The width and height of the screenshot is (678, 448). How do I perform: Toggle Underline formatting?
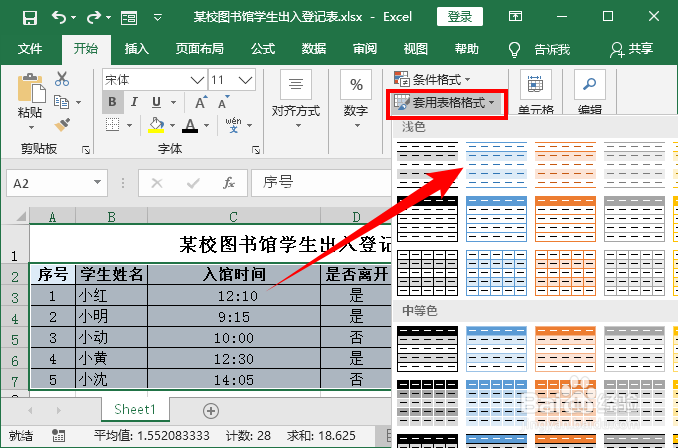click(x=157, y=102)
